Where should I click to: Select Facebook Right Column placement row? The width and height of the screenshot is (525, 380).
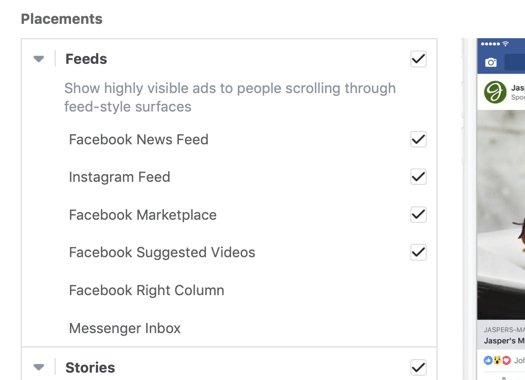pyautogui.click(x=229, y=290)
